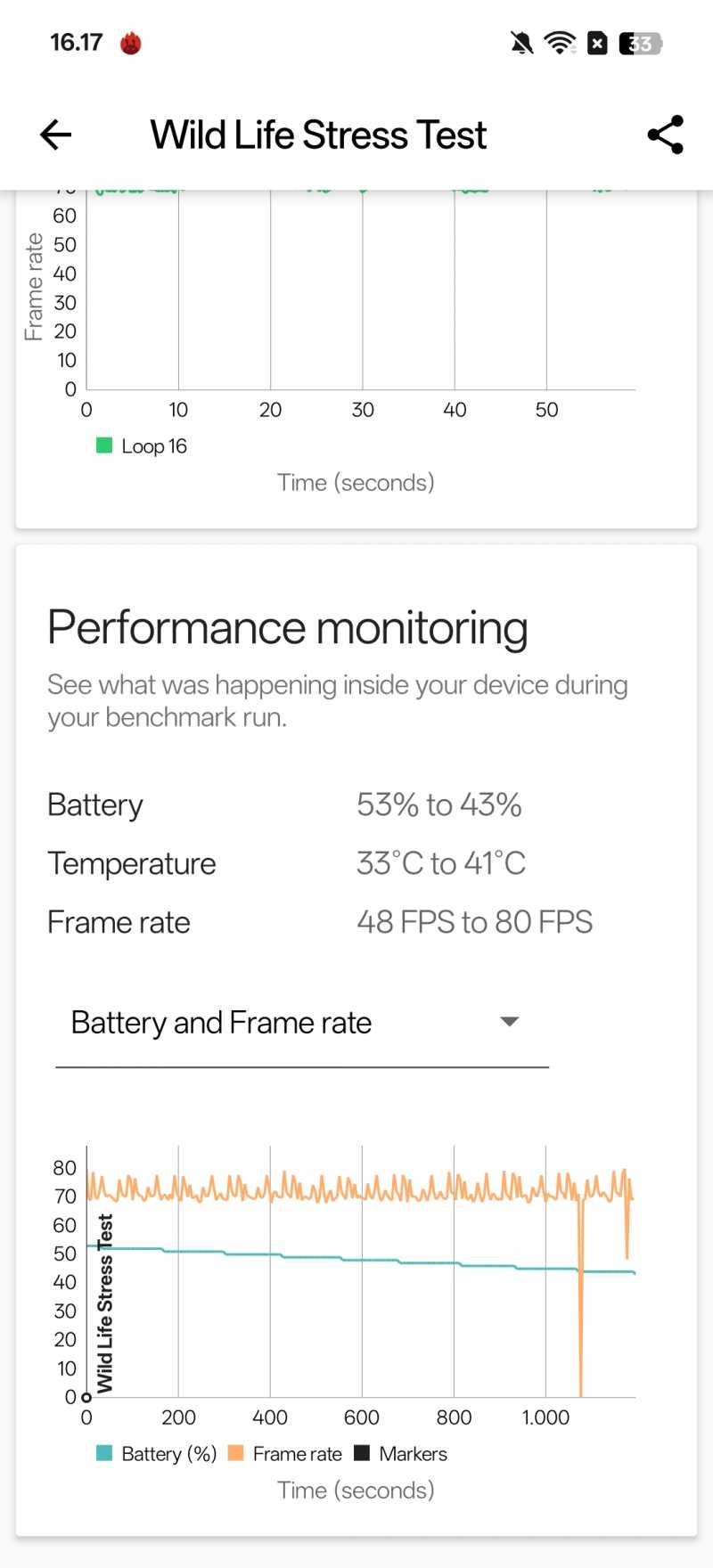Tap the Performance monitoring heading

(288, 628)
